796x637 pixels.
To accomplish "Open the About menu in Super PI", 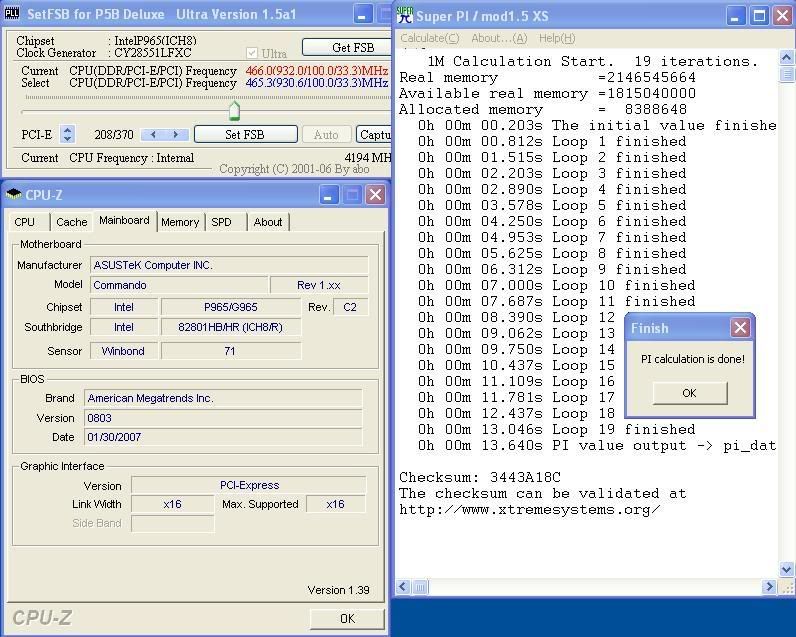I will (499, 38).
